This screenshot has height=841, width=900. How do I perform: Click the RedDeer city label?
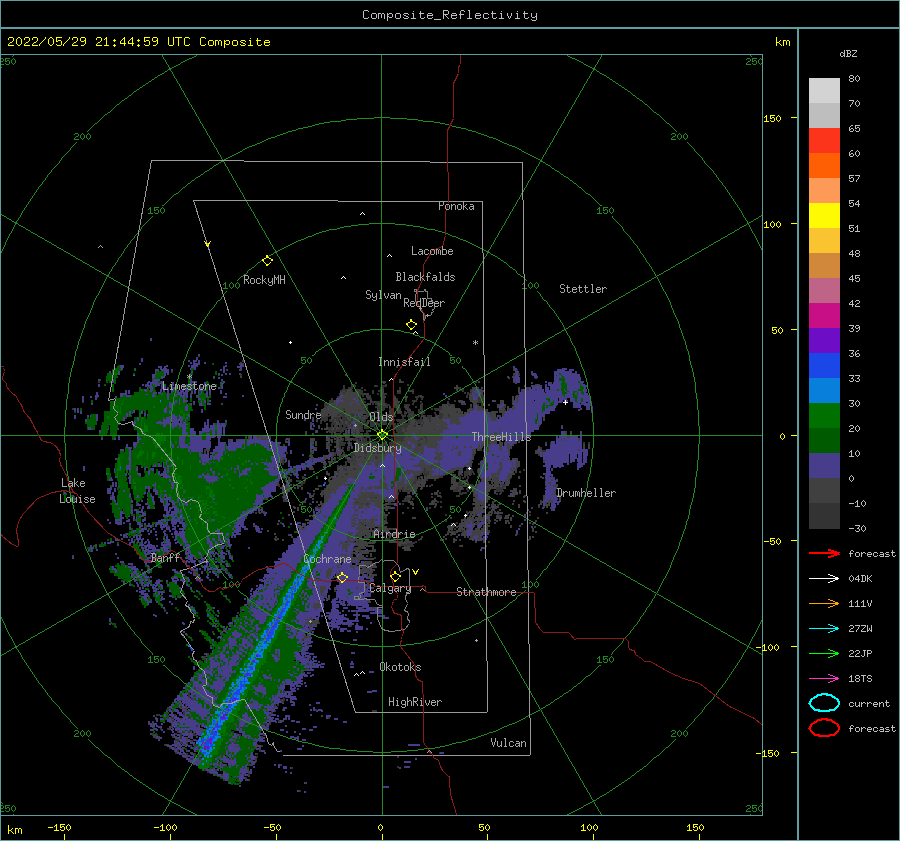424,303
